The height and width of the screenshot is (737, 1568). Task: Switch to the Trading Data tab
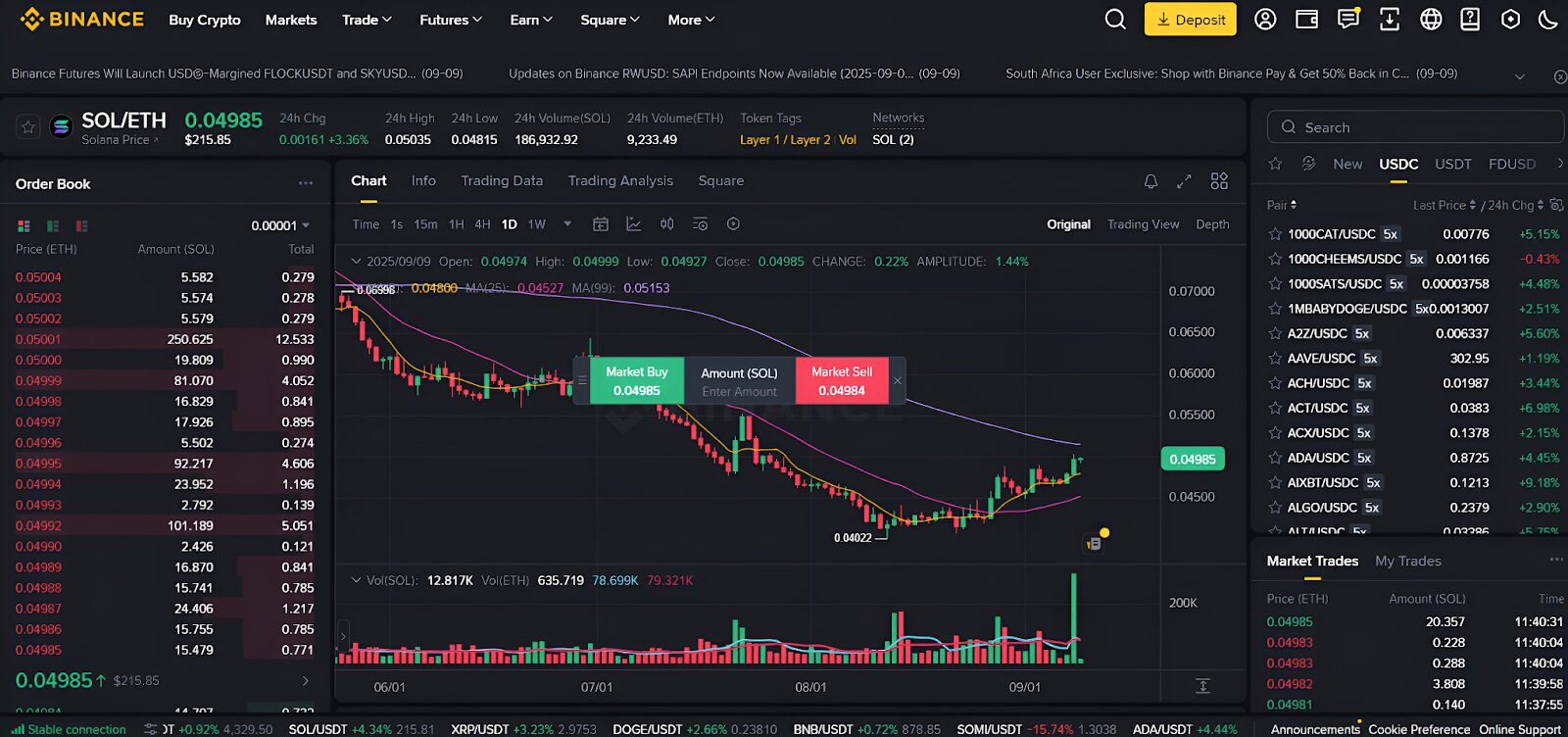502,181
